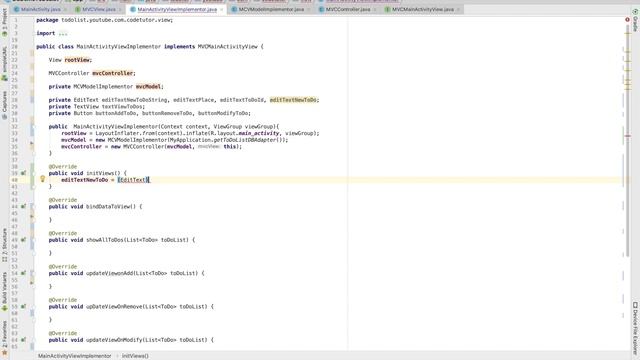Close the MCVModelImplementor.java tab
The width and height of the screenshot is (640, 360).
pyautogui.click(x=308, y=9)
